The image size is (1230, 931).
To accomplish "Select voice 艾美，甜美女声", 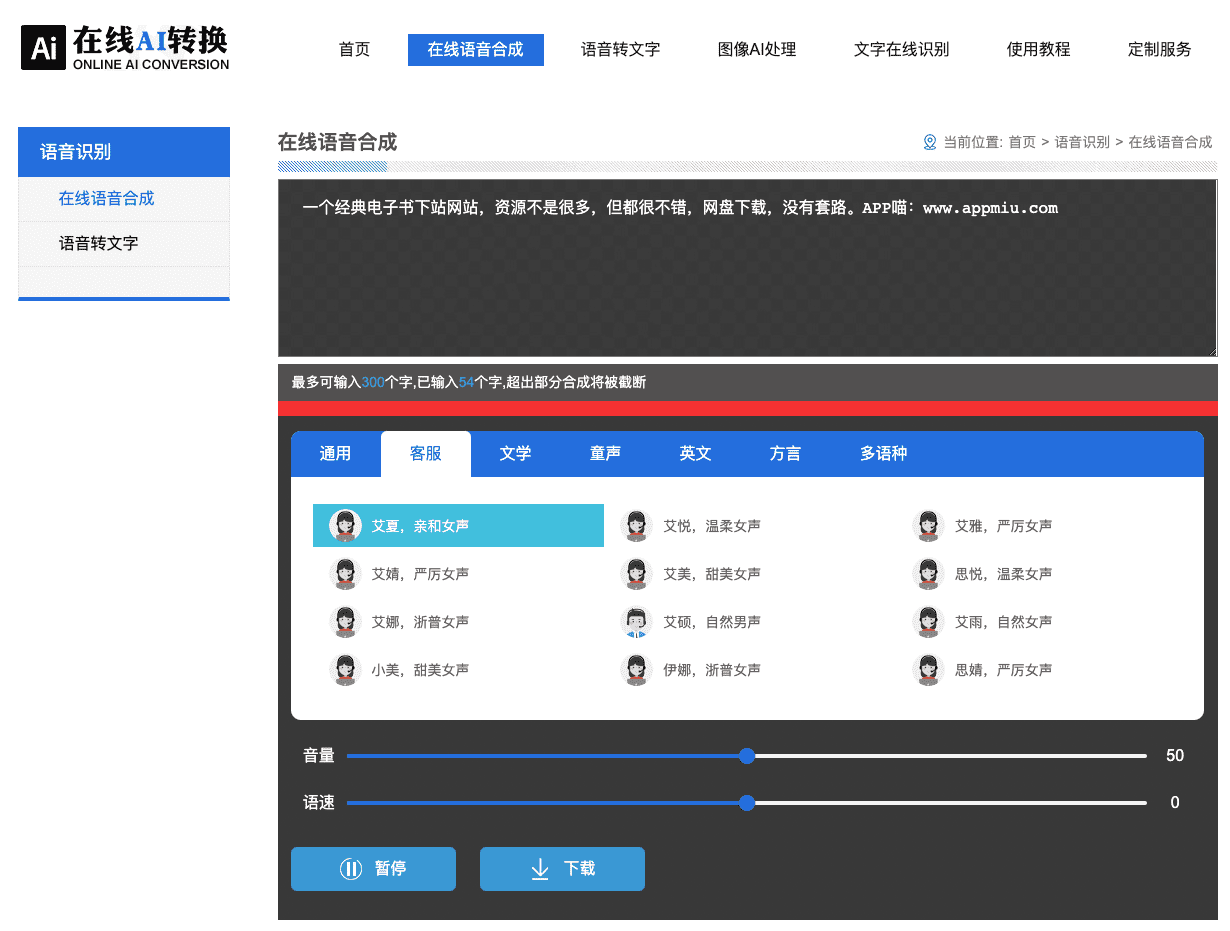I will click(750, 574).
